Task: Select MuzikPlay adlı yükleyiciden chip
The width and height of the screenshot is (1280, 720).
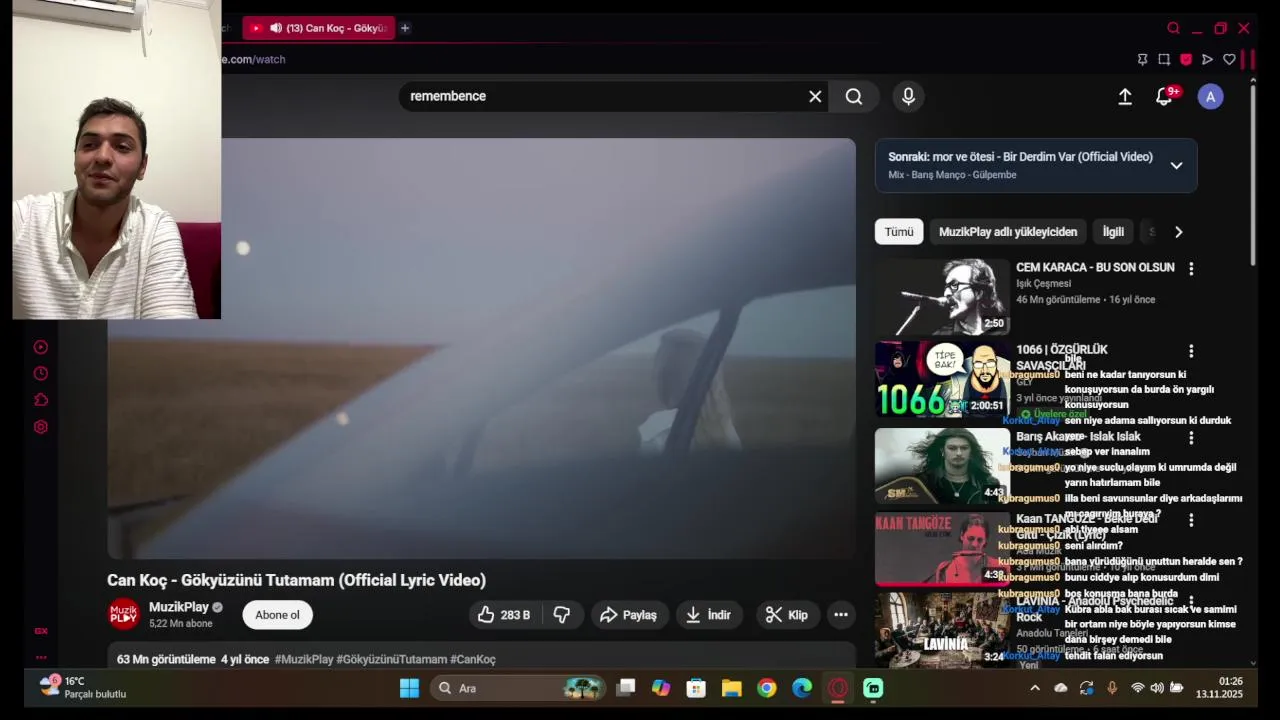Action: [1008, 232]
